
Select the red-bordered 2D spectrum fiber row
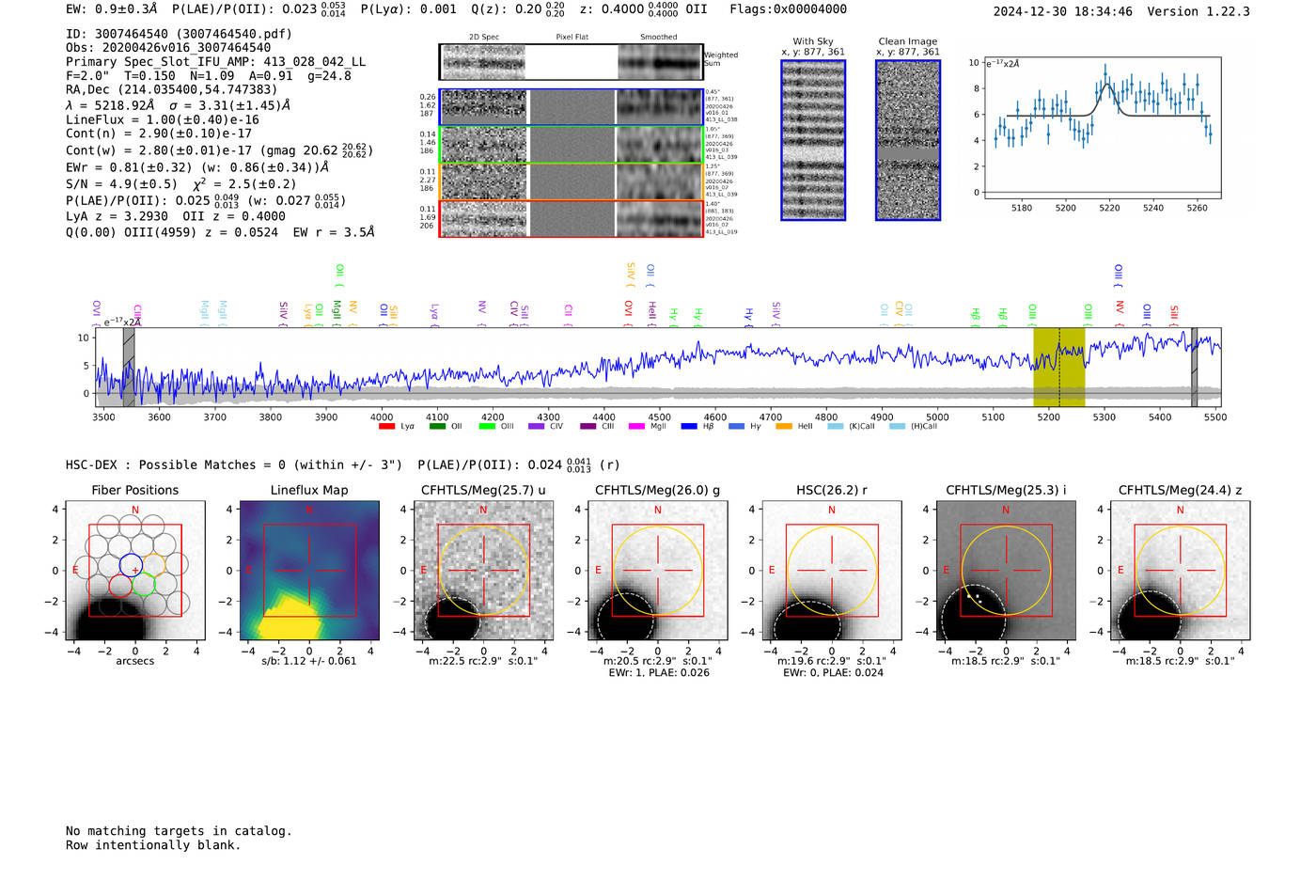tap(572, 219)
